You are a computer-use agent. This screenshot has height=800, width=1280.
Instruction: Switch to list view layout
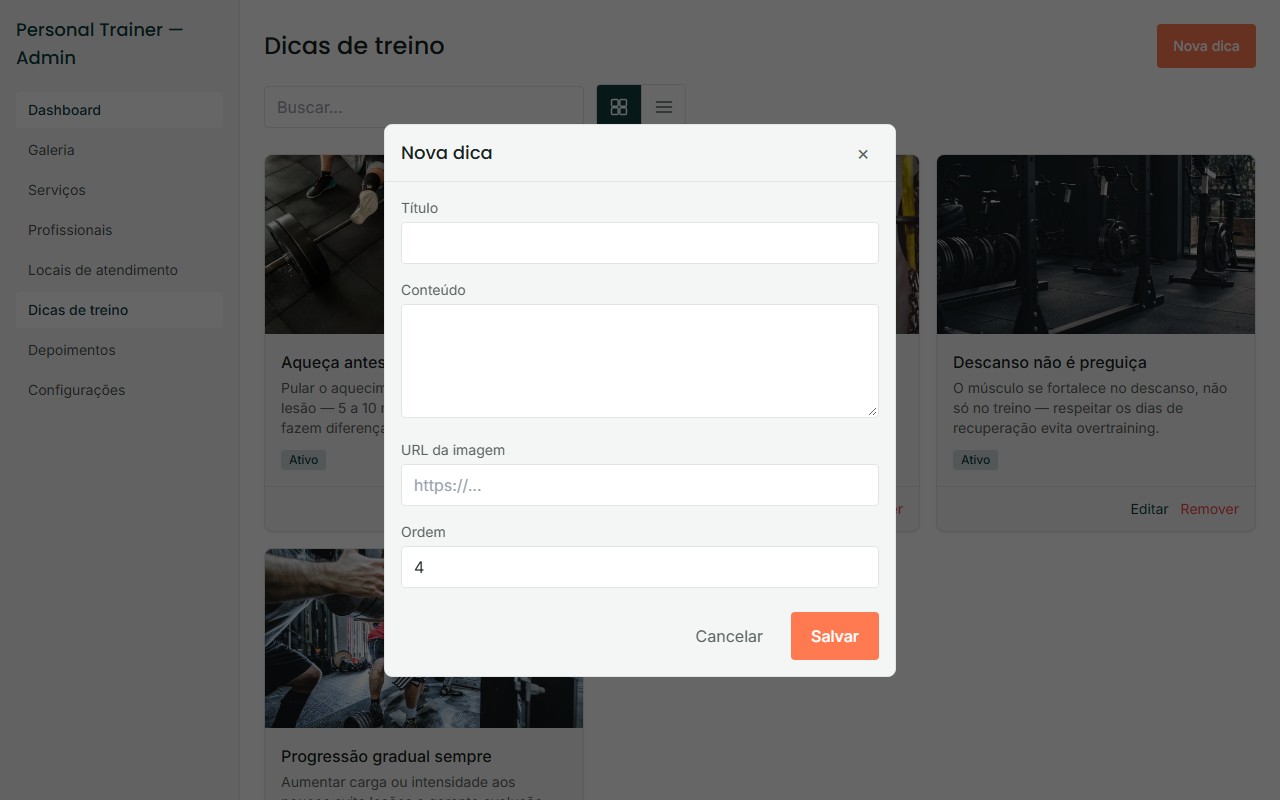point(663,107)
